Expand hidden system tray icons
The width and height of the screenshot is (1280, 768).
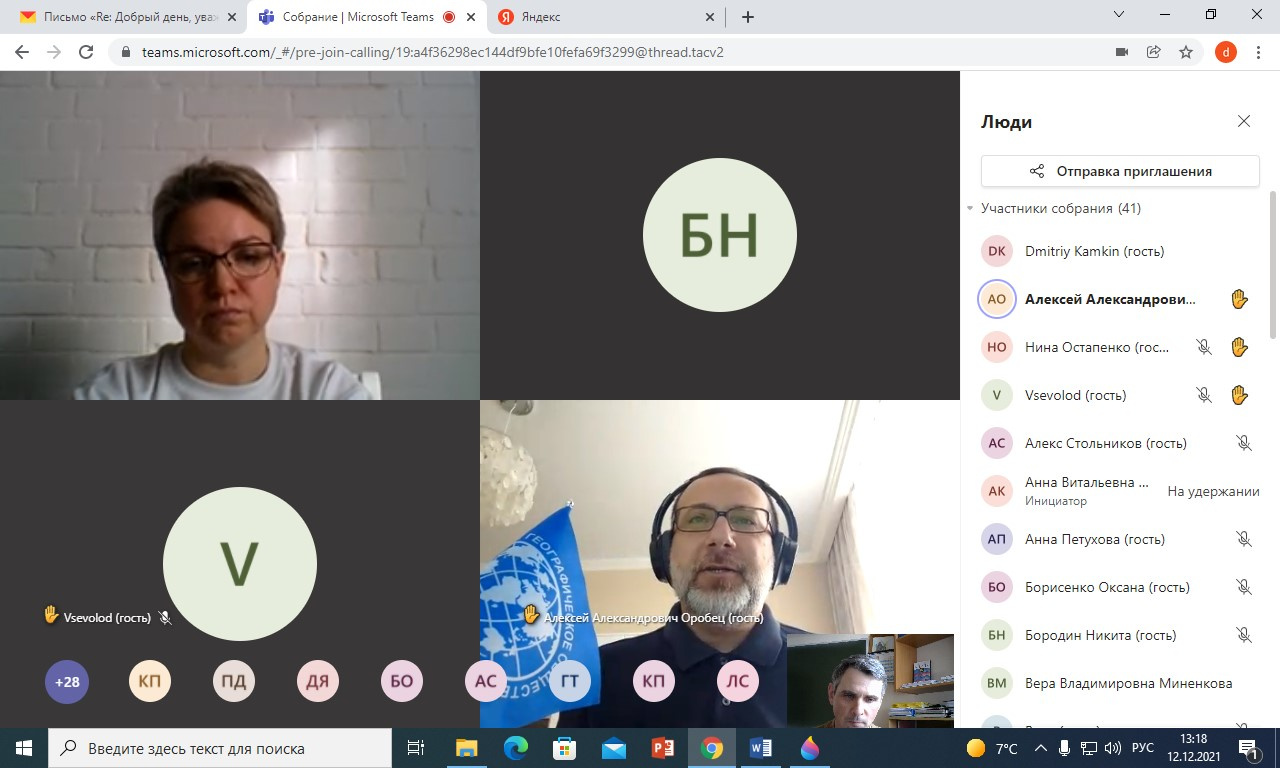1041,748
